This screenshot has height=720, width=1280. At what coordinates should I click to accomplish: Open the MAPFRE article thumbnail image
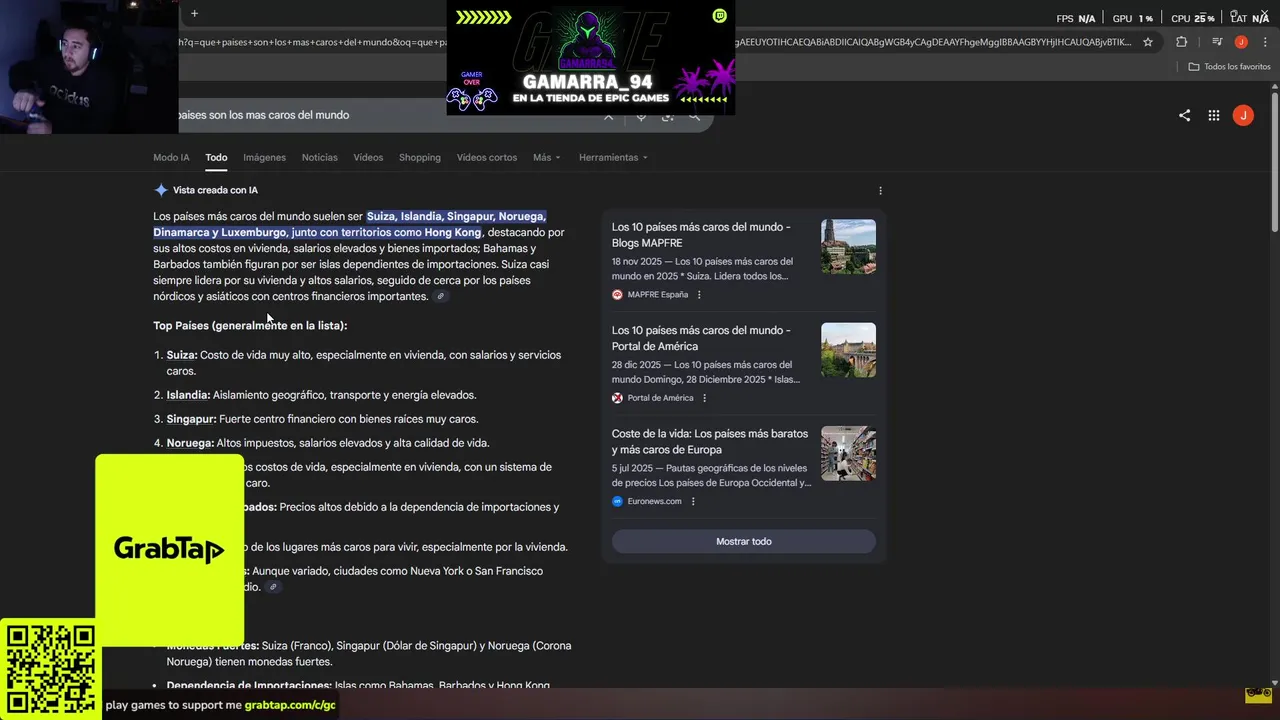point(848,247)
